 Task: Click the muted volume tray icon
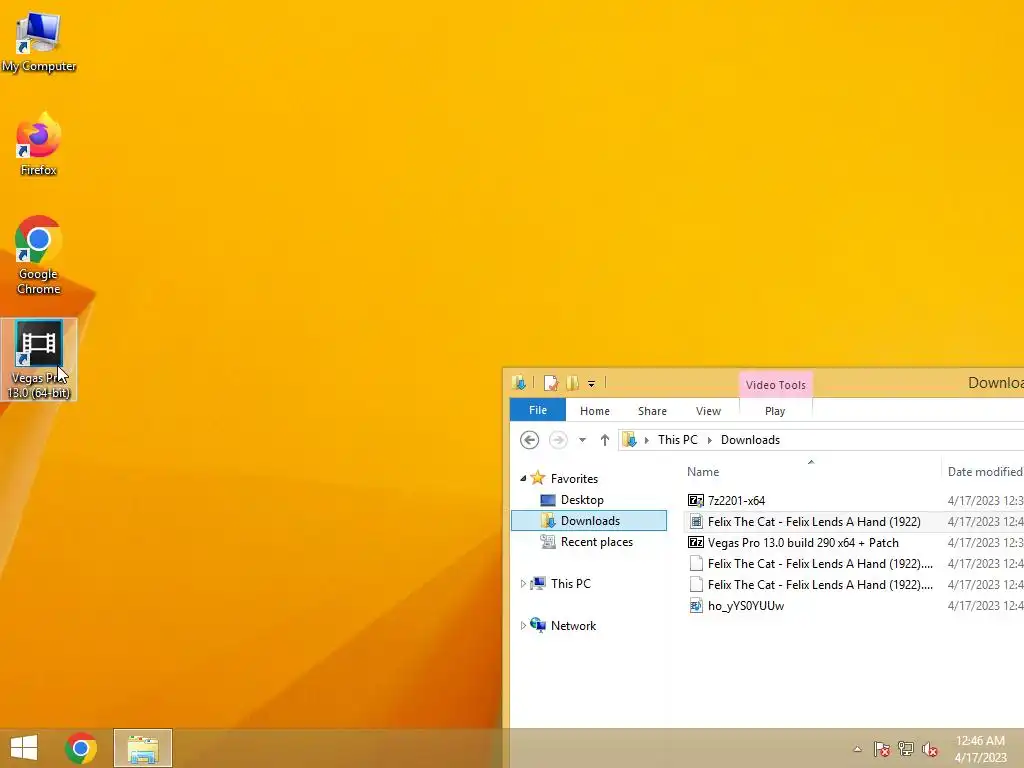930,749
